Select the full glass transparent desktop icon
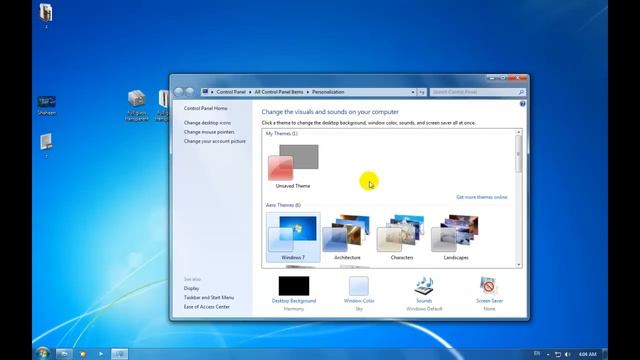The height and width of the screenshot is (360, 640). 137,106
